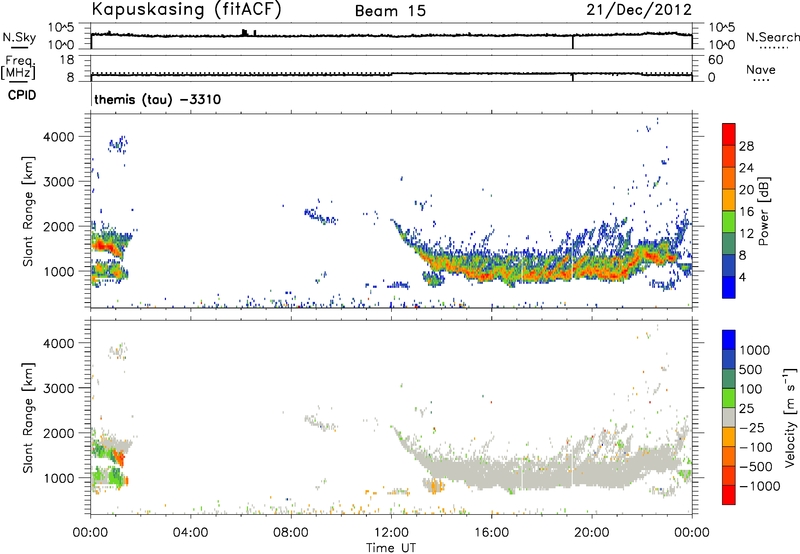Screen dimensions: 800x554
Task: Click the '04:00' time axis tick label
Action: (190, 533)
